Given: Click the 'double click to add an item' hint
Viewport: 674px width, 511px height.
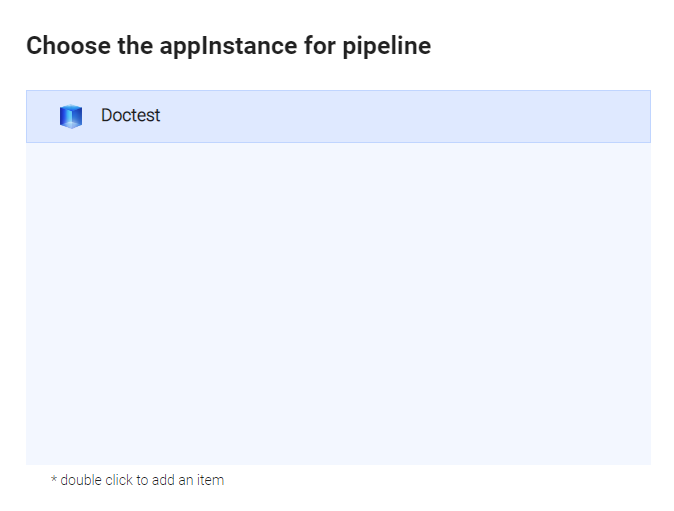Looking at the screenshot, I should point(138,480).
